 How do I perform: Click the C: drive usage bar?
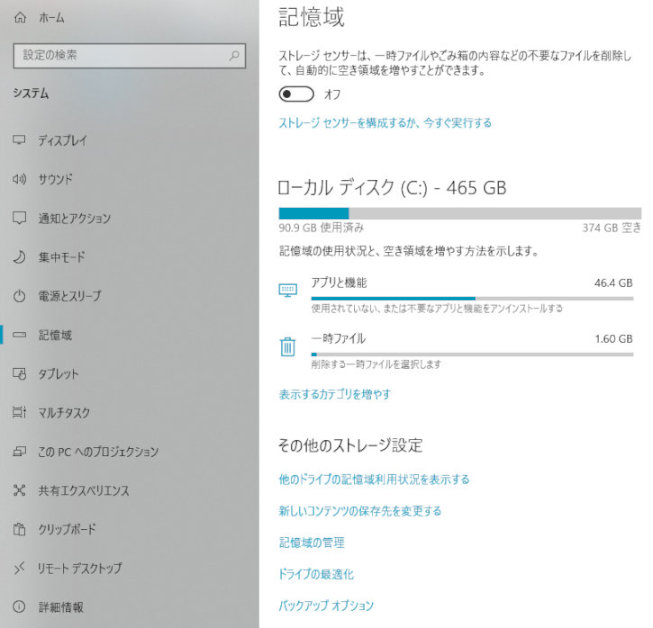pyautogui.click(x=460, y=214)
